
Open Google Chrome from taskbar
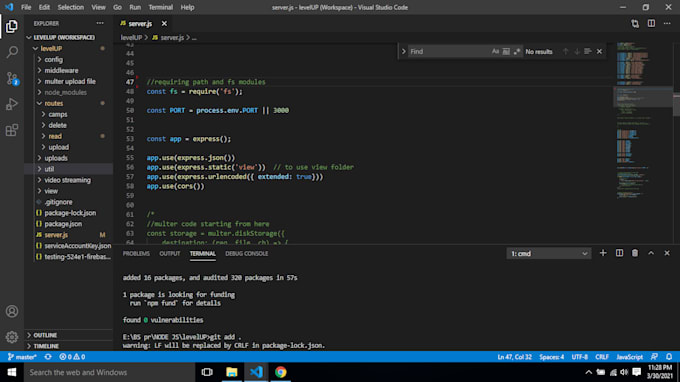coord(281,372)
